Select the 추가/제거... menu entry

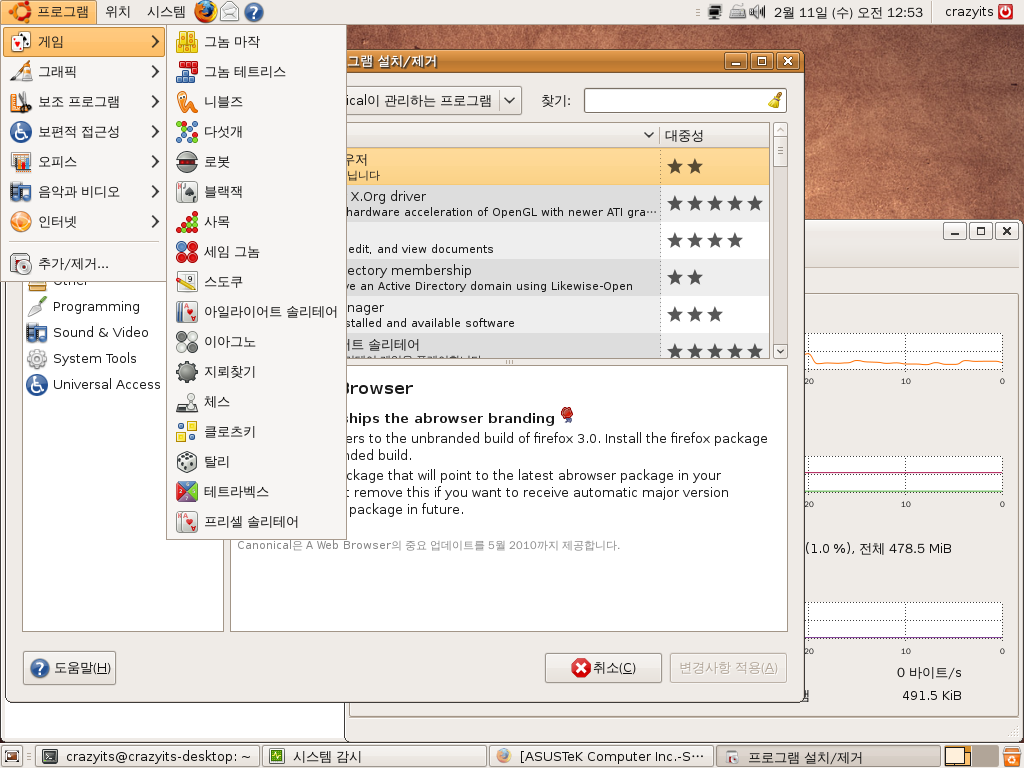(x=84, y=264)
